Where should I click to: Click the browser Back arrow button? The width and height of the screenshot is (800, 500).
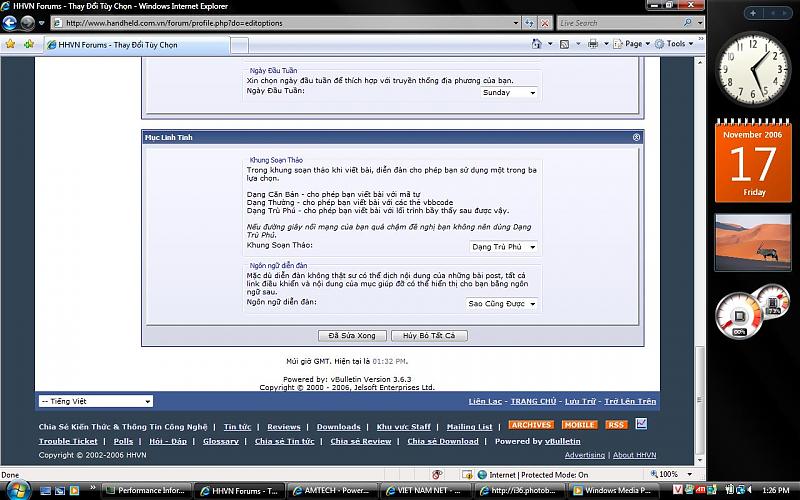click(11, 23)
